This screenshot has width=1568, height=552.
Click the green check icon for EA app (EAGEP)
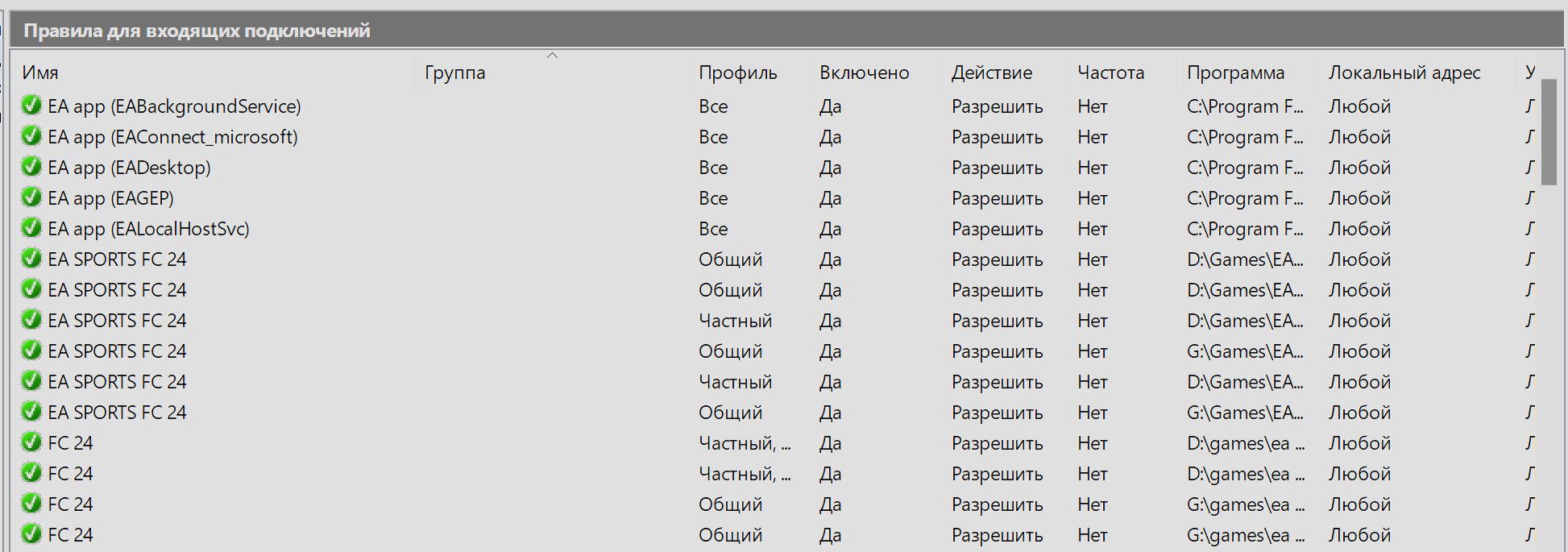[31, 197]
